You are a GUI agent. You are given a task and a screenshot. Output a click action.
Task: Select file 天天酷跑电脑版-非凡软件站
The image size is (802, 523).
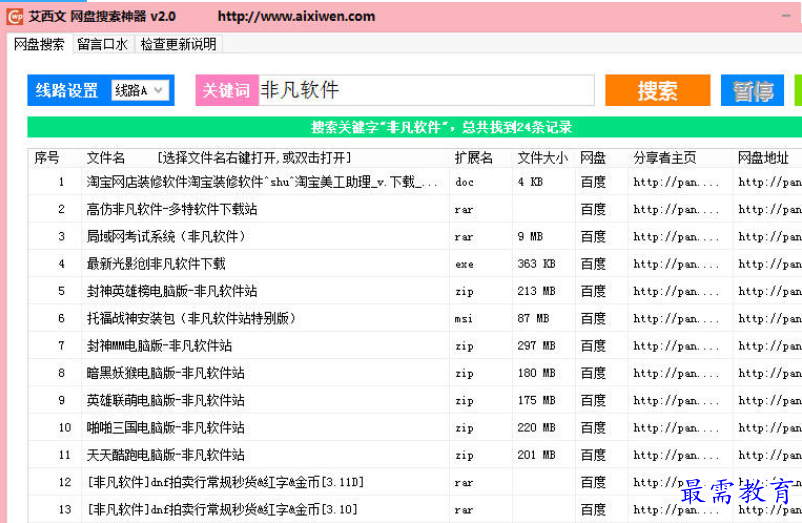coord(165,455)
